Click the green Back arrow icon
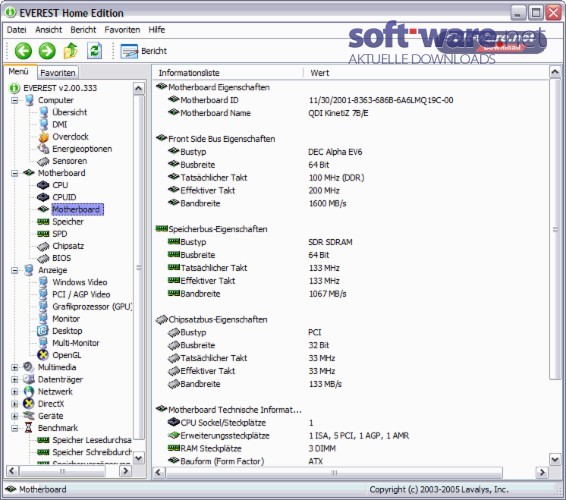 (23, 51)
